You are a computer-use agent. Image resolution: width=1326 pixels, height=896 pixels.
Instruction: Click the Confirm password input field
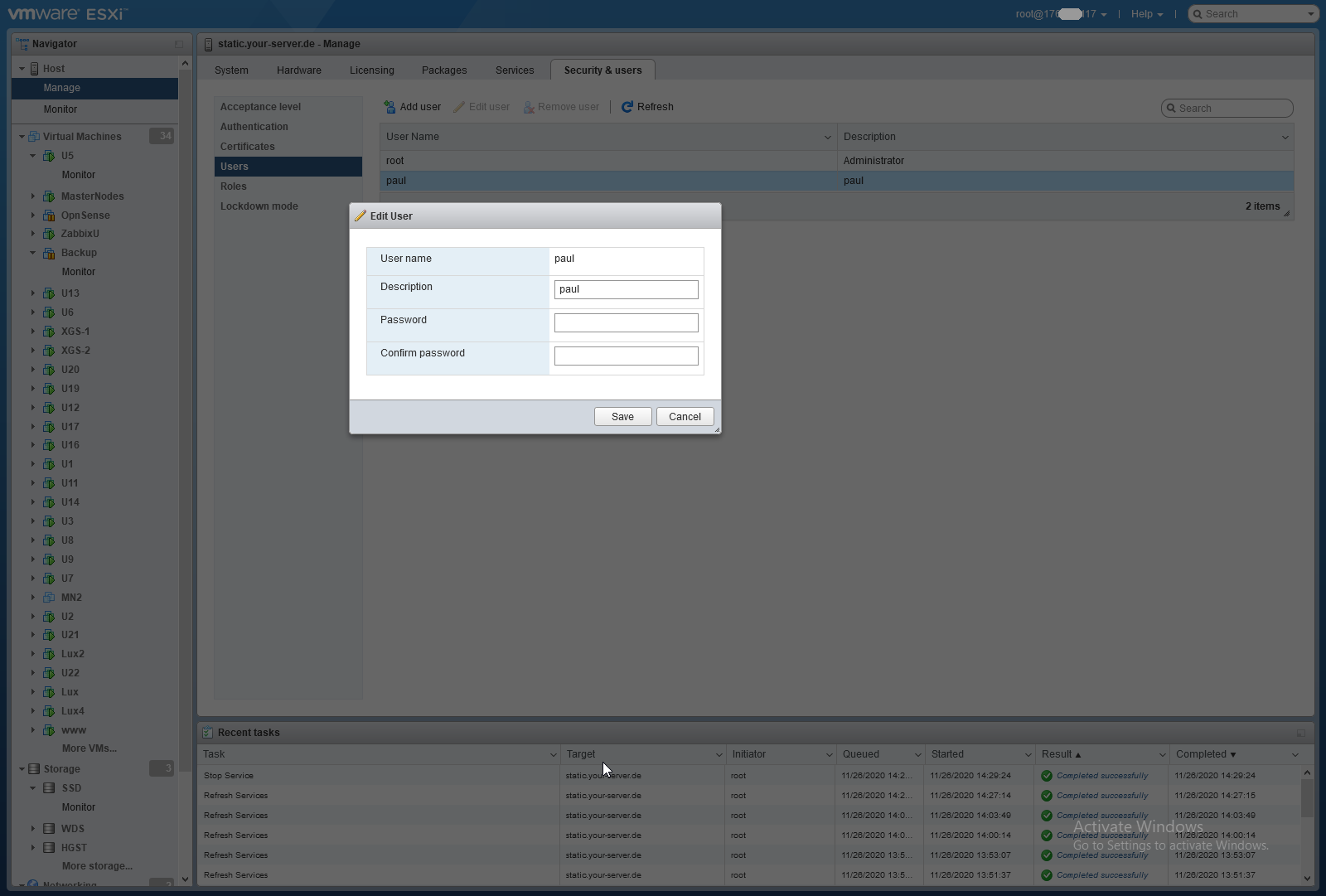(x=627, y=356)
